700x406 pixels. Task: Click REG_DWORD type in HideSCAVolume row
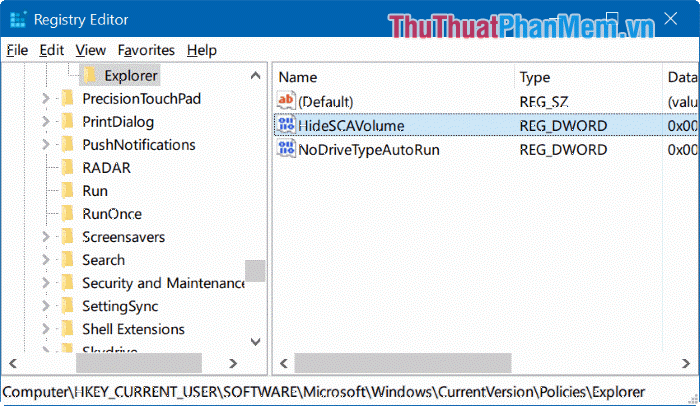tap(563, 126)
